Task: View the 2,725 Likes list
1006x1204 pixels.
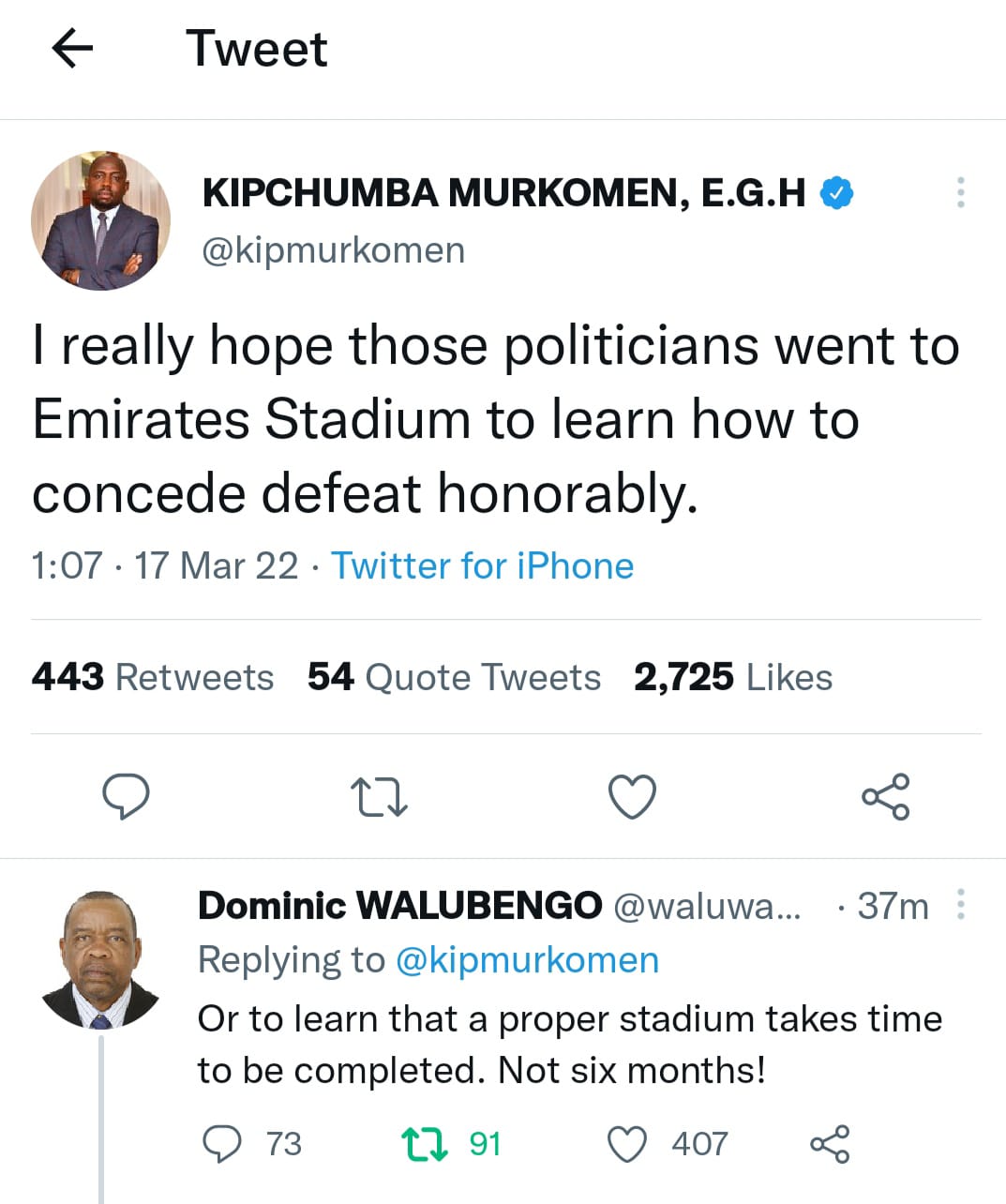Action: pyautogui.click(x=733, y=677)
